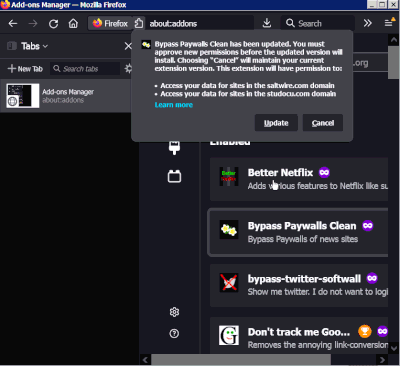Click Don't track me Google extension icon

229,335
